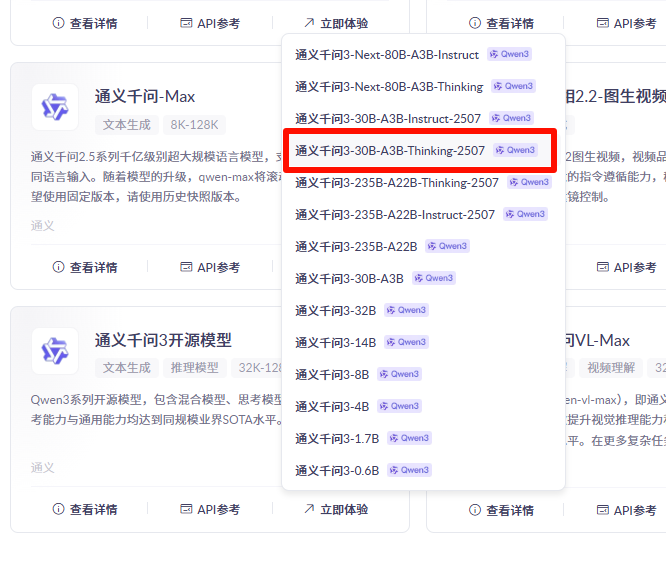The image size is (666, 565).
Task: Open 查看详情 on the VL-Max card
Action: pos(501,510)
